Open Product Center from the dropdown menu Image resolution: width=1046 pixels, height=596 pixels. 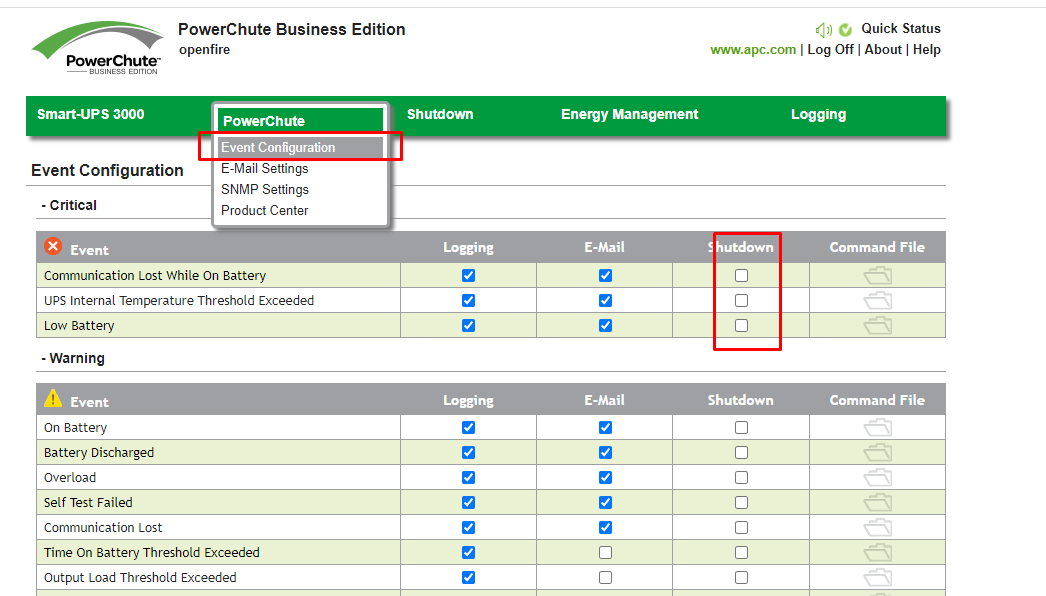click(265, 210)
